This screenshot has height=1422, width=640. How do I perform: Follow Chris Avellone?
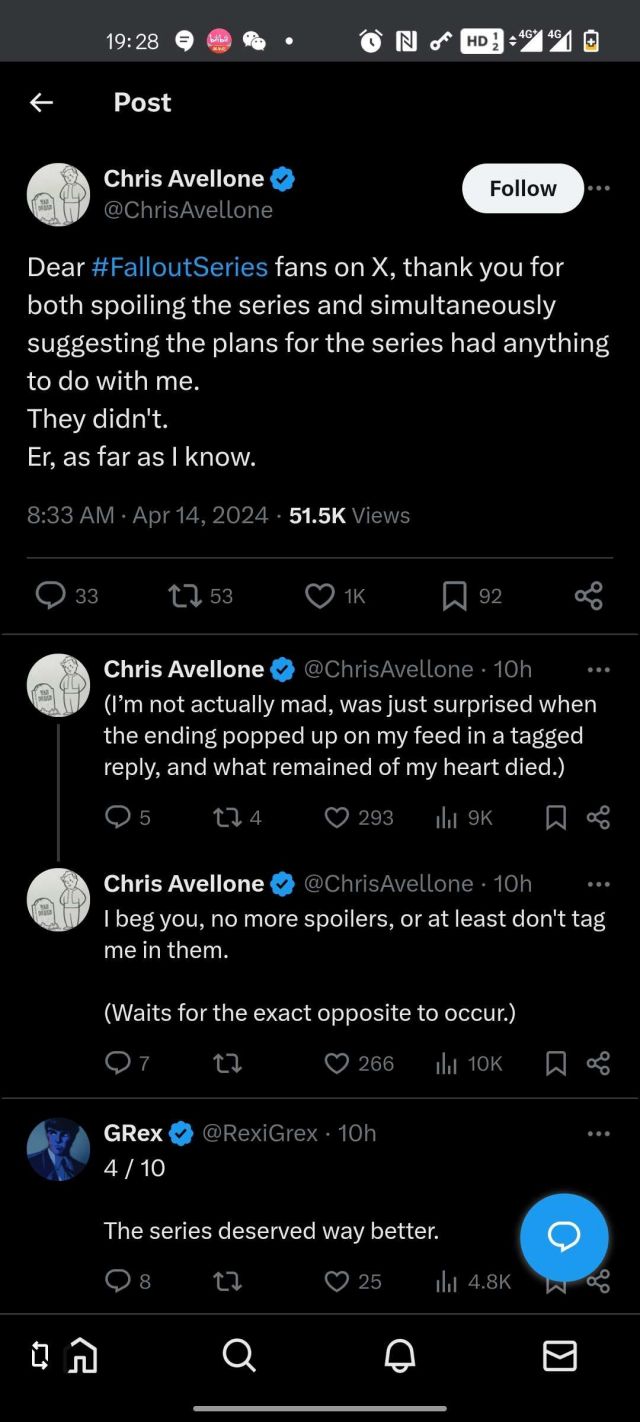pyautogui.click(x=522, y=188)
